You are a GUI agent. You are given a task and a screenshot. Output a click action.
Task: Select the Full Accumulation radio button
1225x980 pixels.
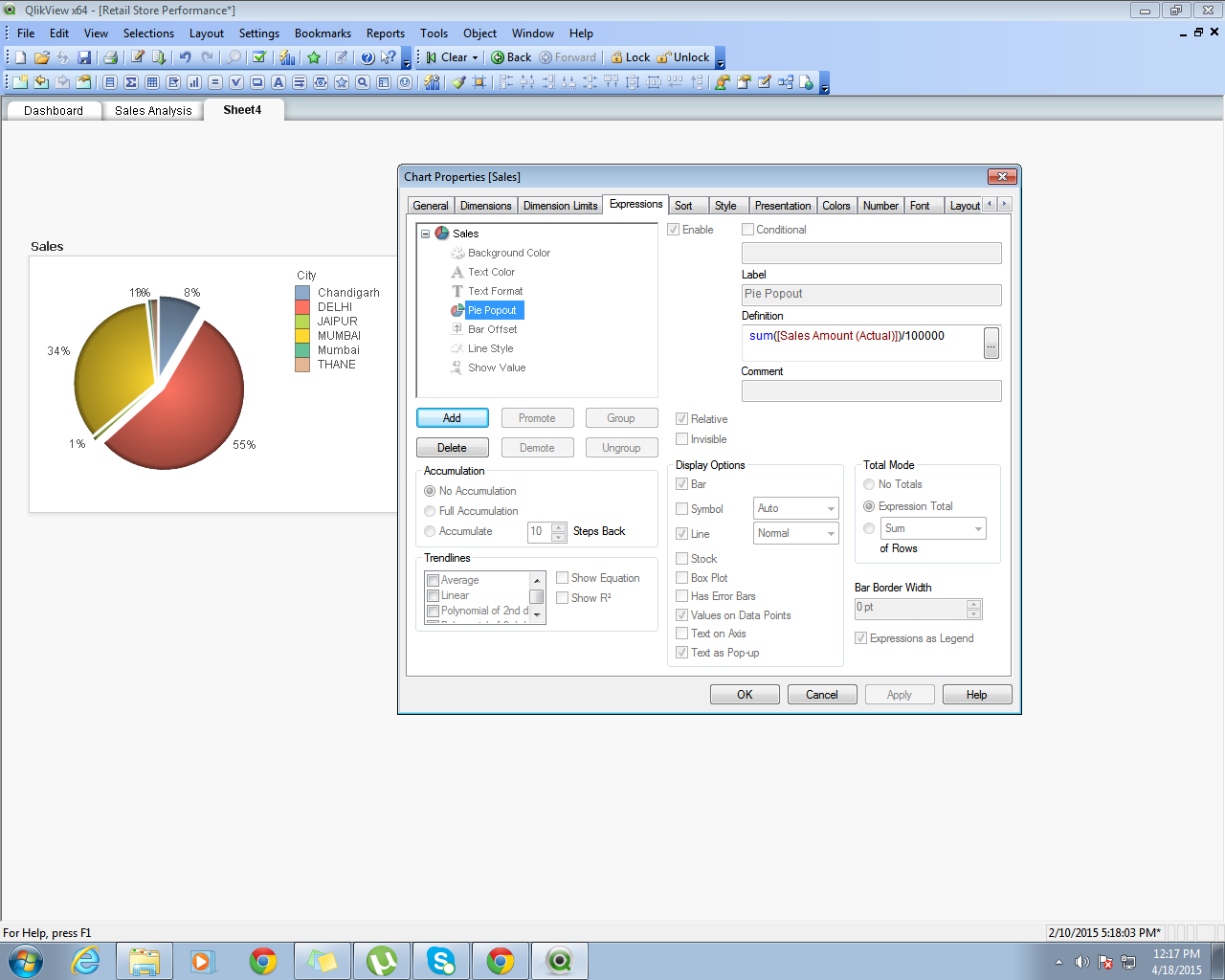click(430, 511)
